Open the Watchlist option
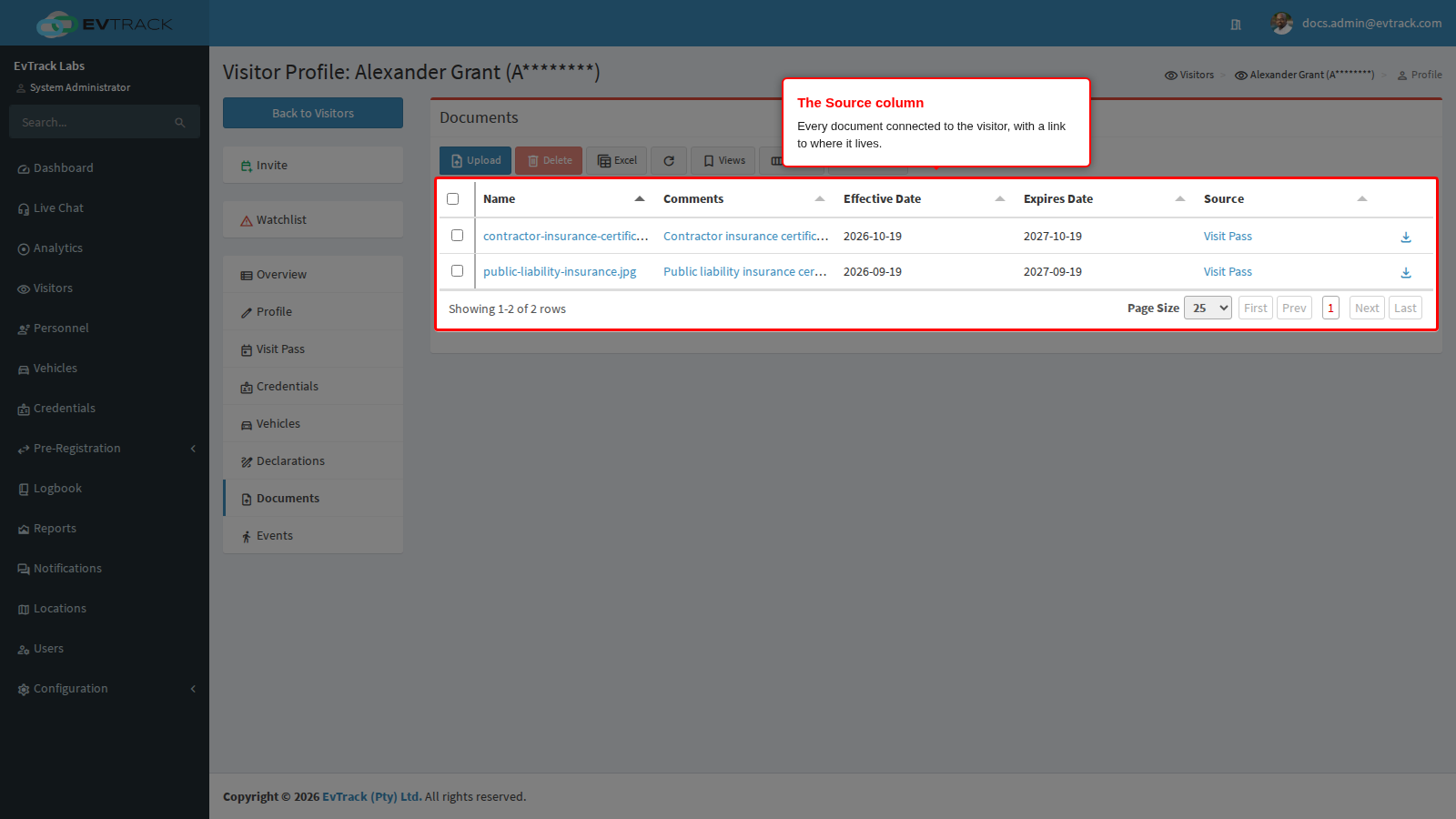 pyautogui.click(x=313, y=220)
